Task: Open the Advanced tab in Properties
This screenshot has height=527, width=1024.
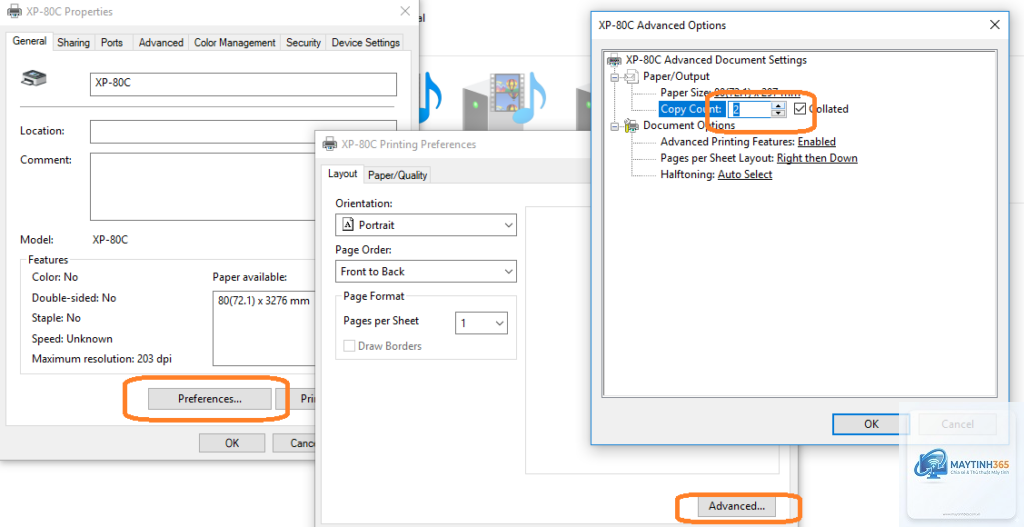Action: pyautogui.click(x=161, y=42)
